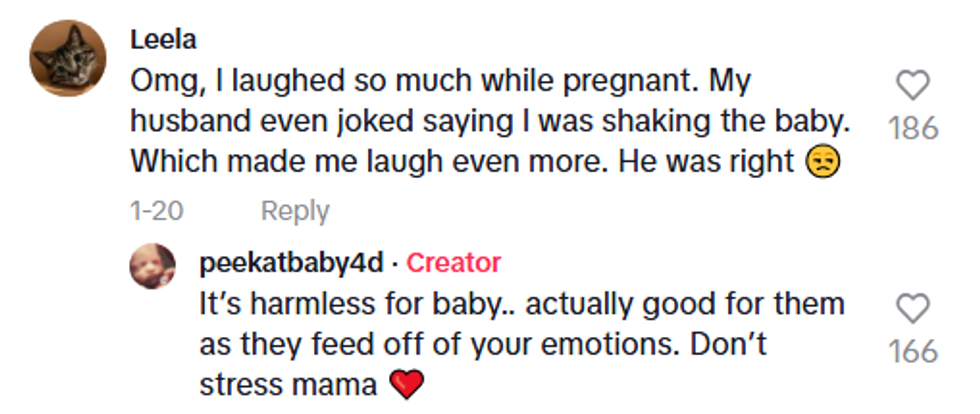Image resolution: width=980 pixels, height=414 pixels.
Task: Click the 1-20 comment date
Action: point(157,211)
